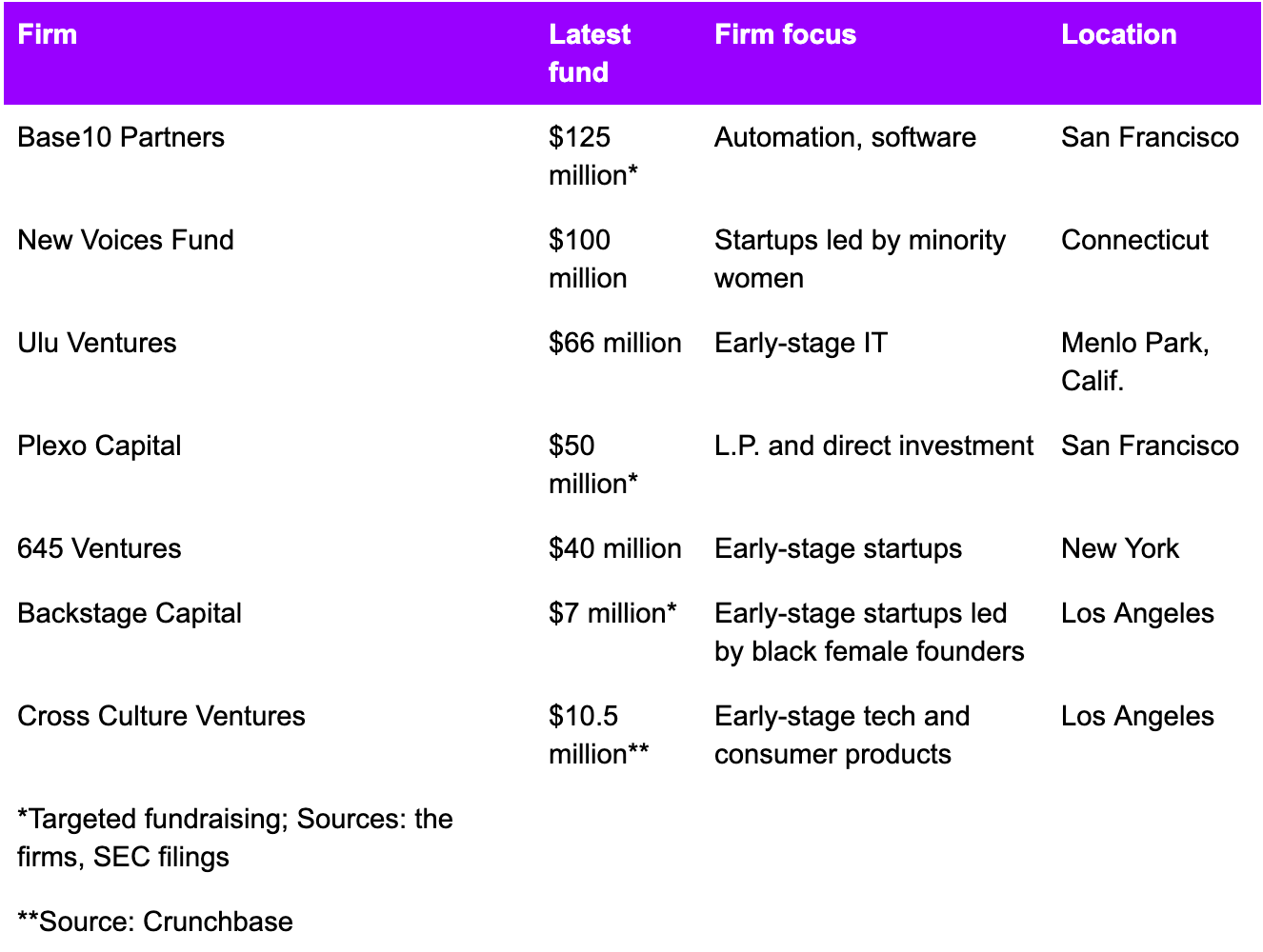Select 'Startups led by minority women' cell
Image resolution: width=1263 pixels, height=952 pixels.
pos(860,259)
